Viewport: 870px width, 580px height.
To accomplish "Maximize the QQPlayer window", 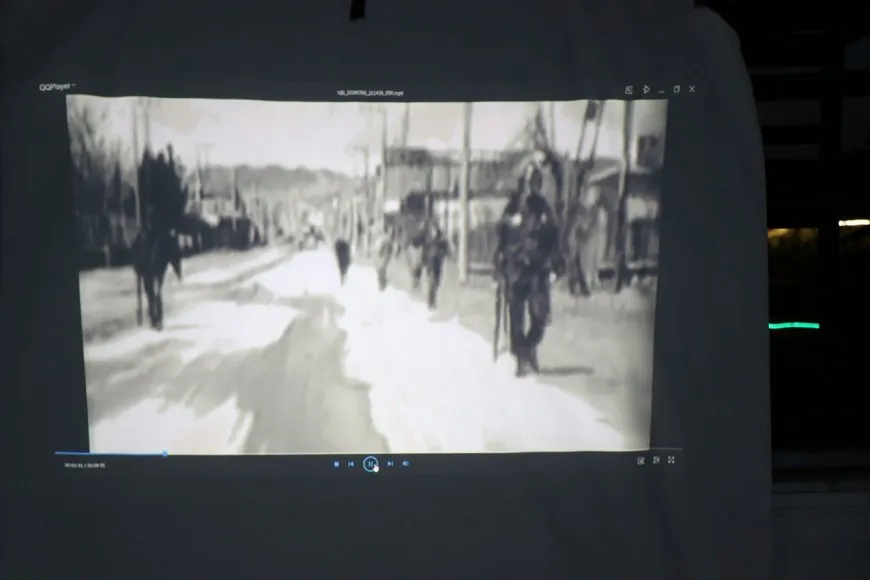I will [676, 89].
